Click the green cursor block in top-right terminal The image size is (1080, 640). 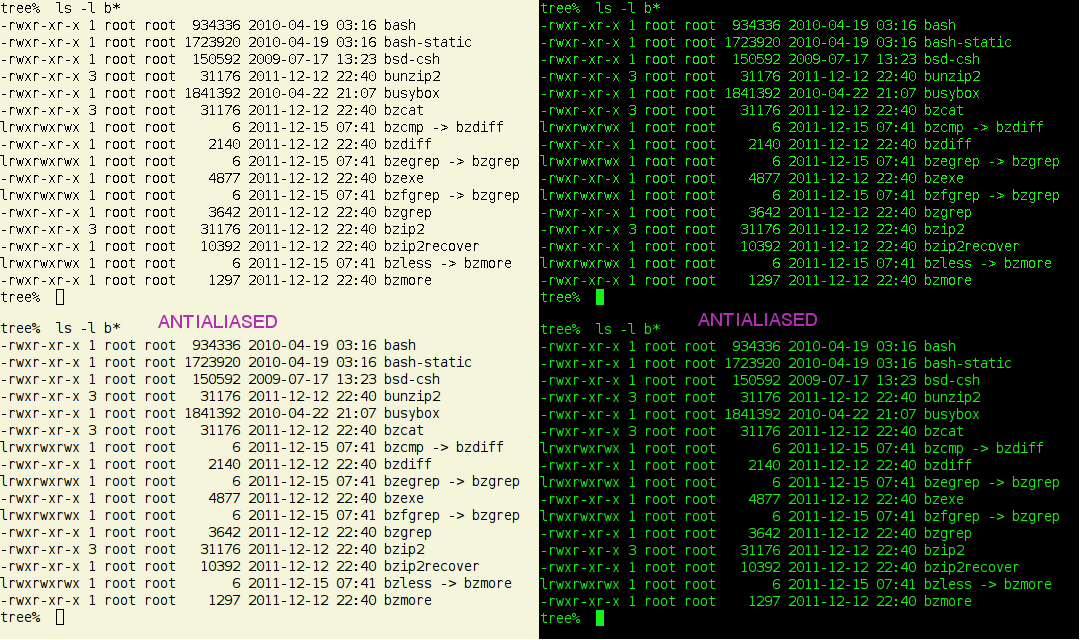click(600, 297)
